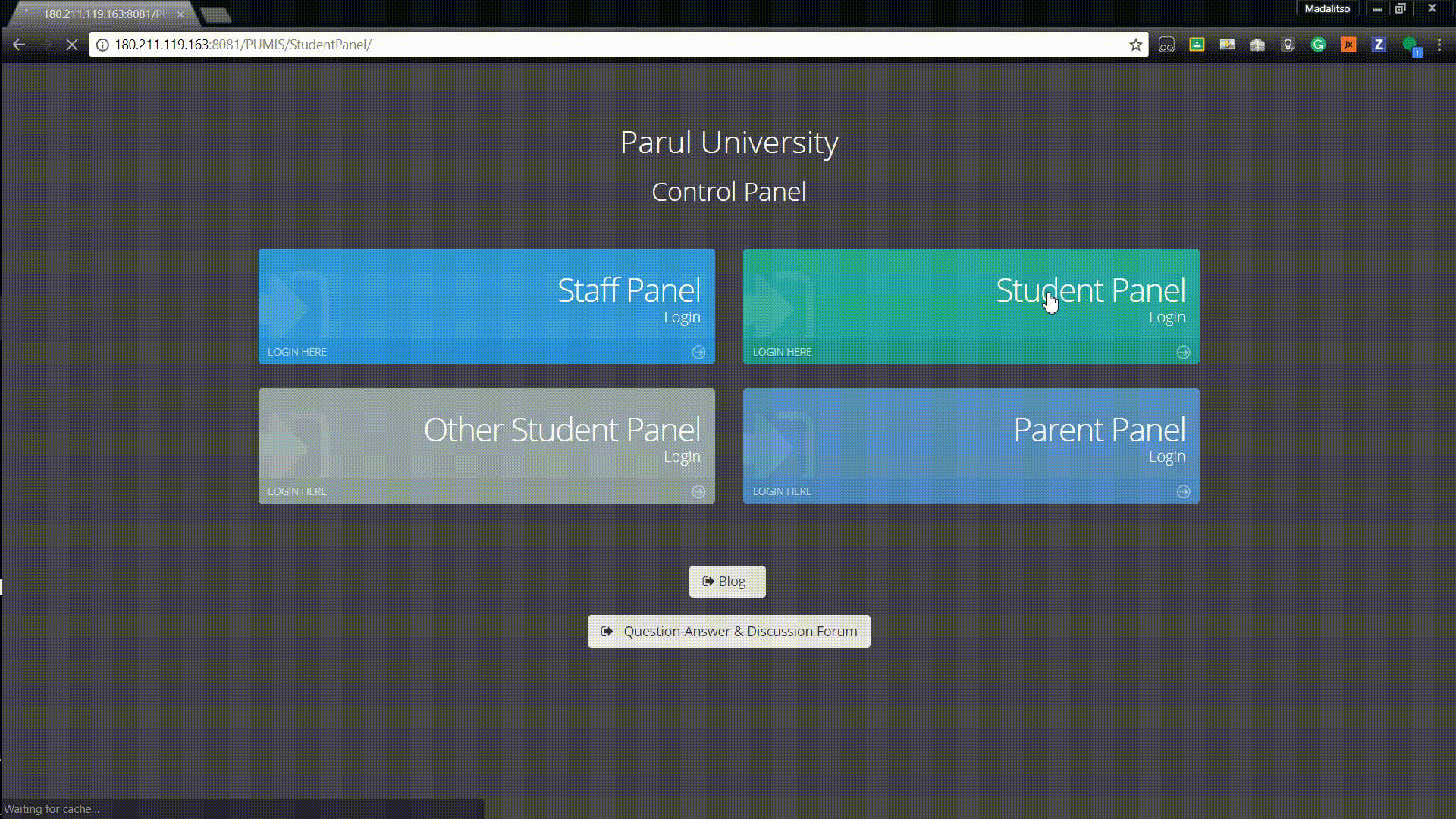The image size is (1456, 819).
Task: Click the page info icon in address bar
Action: coord(101,45)
